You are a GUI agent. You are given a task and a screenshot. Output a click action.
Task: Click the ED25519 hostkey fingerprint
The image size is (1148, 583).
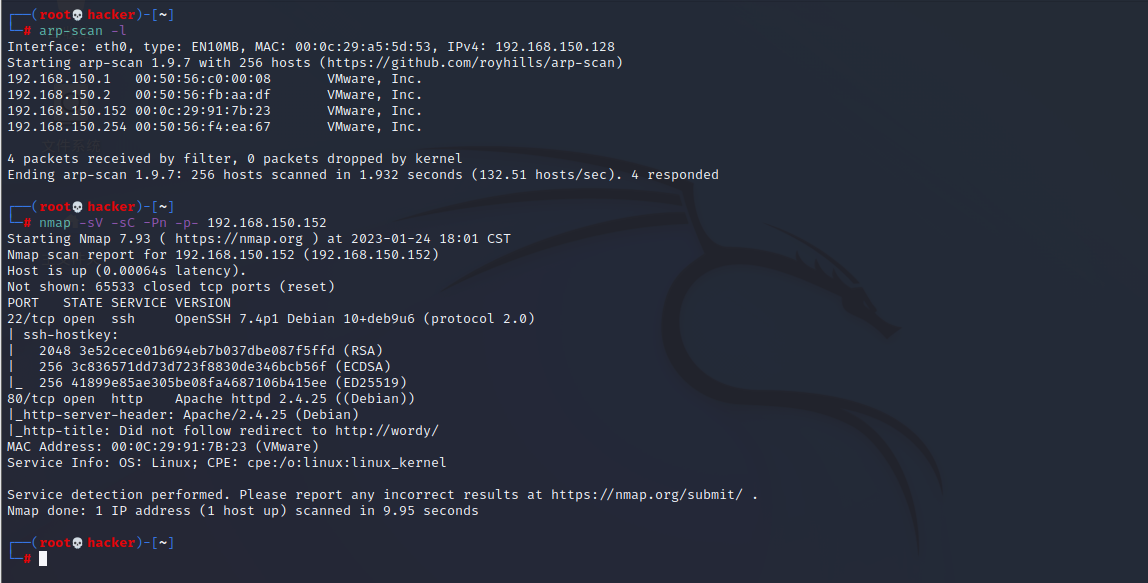click(x=198, y=383)
